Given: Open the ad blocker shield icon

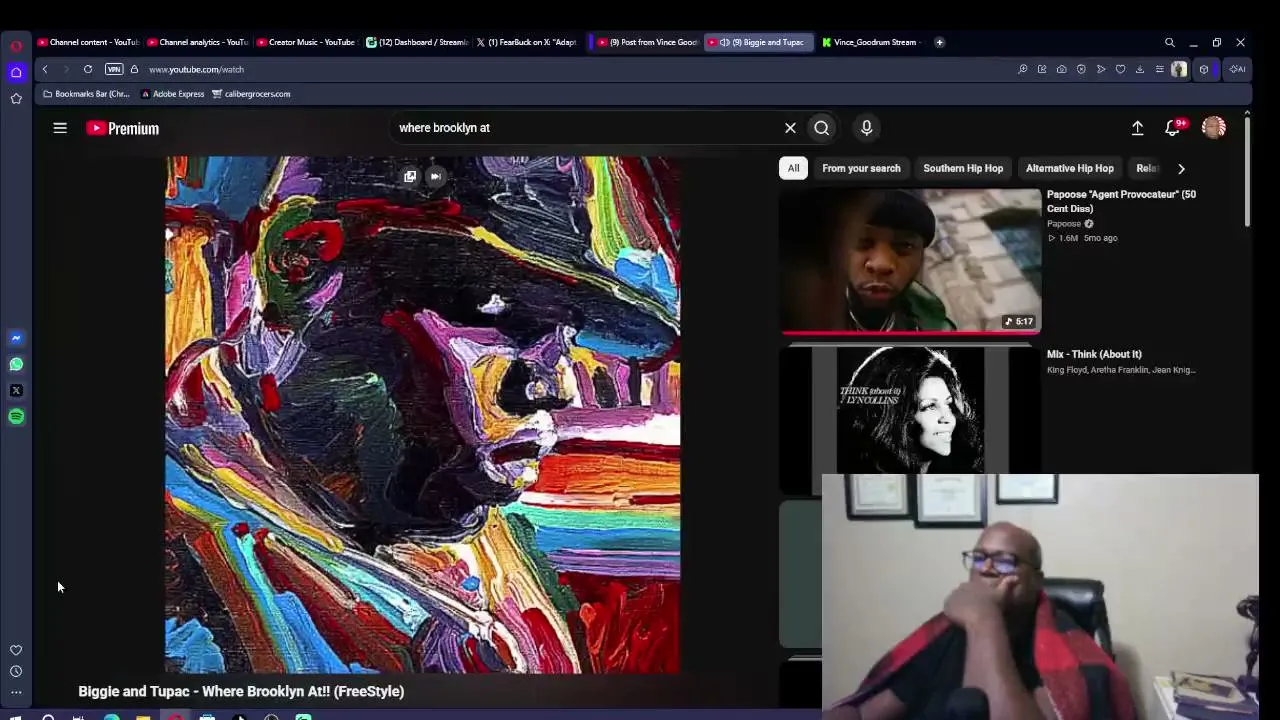Looking at the screenshot, I should coord(1081,69).
